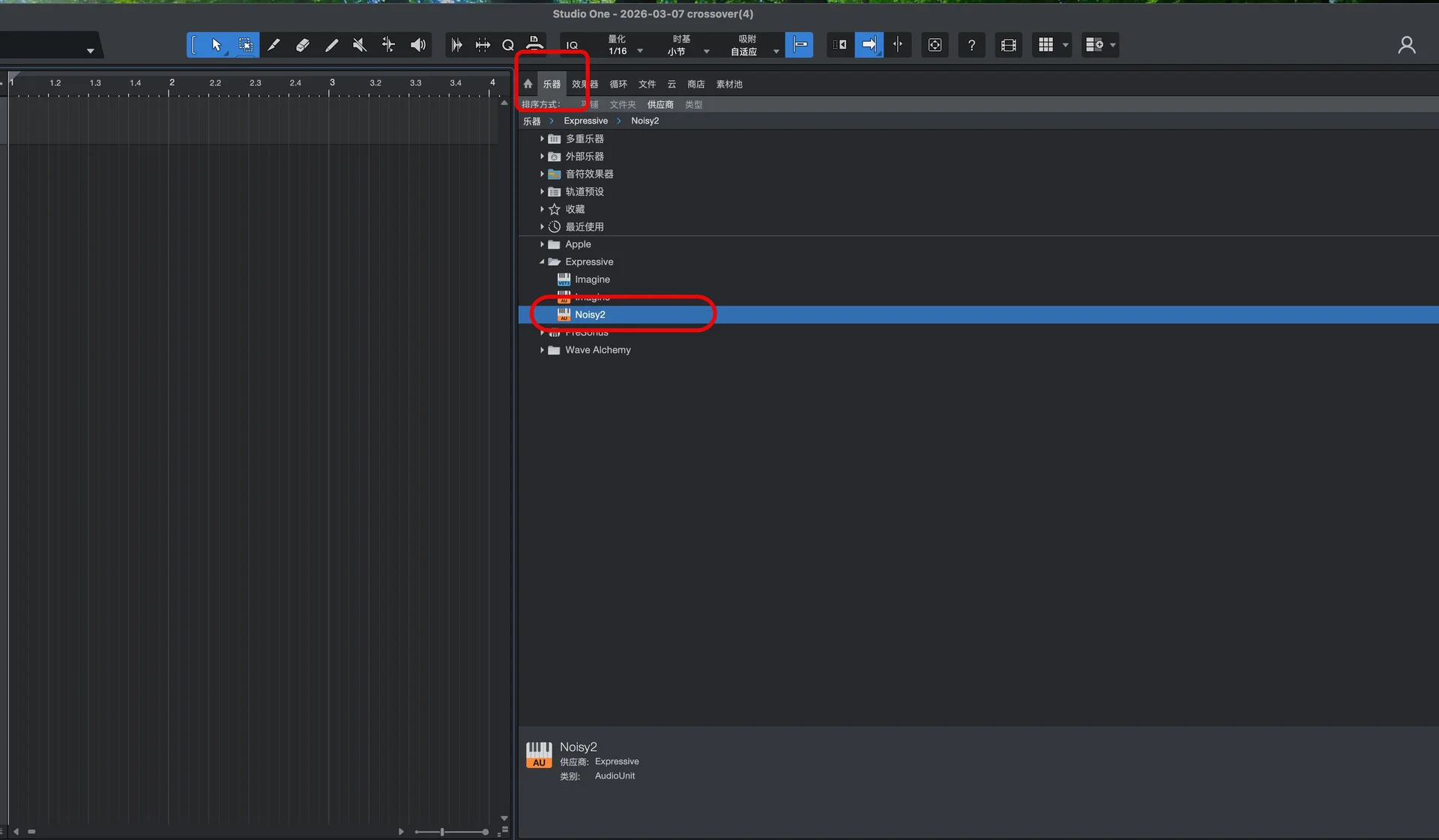Open the 素材池 tab
1439x840 pixels.
click(x=728, y=84)
